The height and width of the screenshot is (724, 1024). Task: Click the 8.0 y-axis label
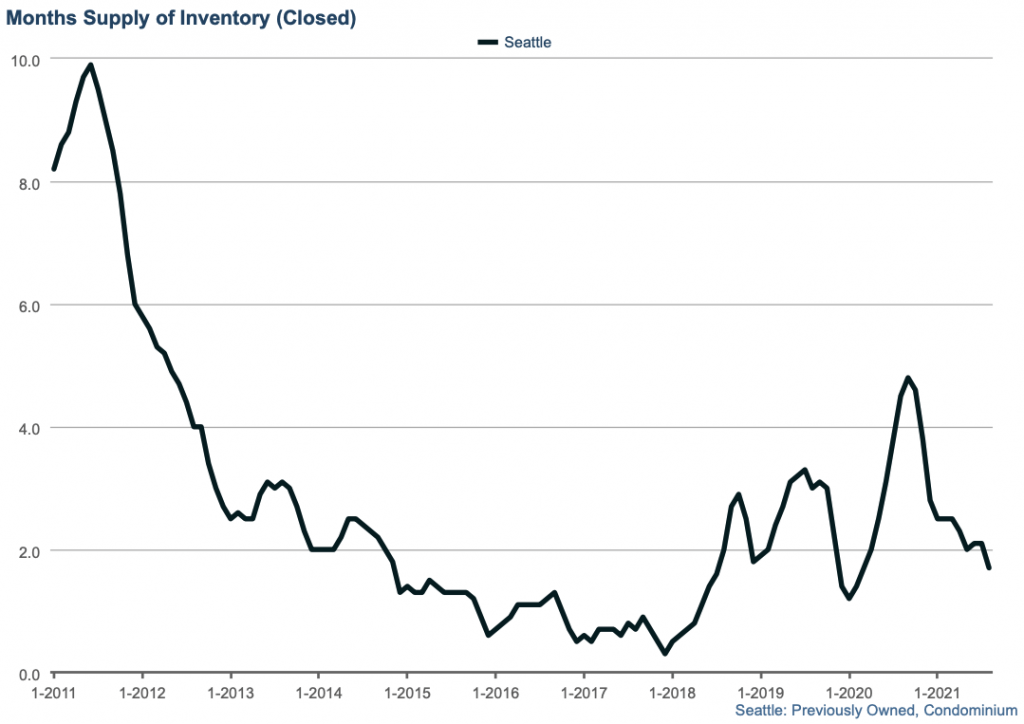tap(29, 183)
